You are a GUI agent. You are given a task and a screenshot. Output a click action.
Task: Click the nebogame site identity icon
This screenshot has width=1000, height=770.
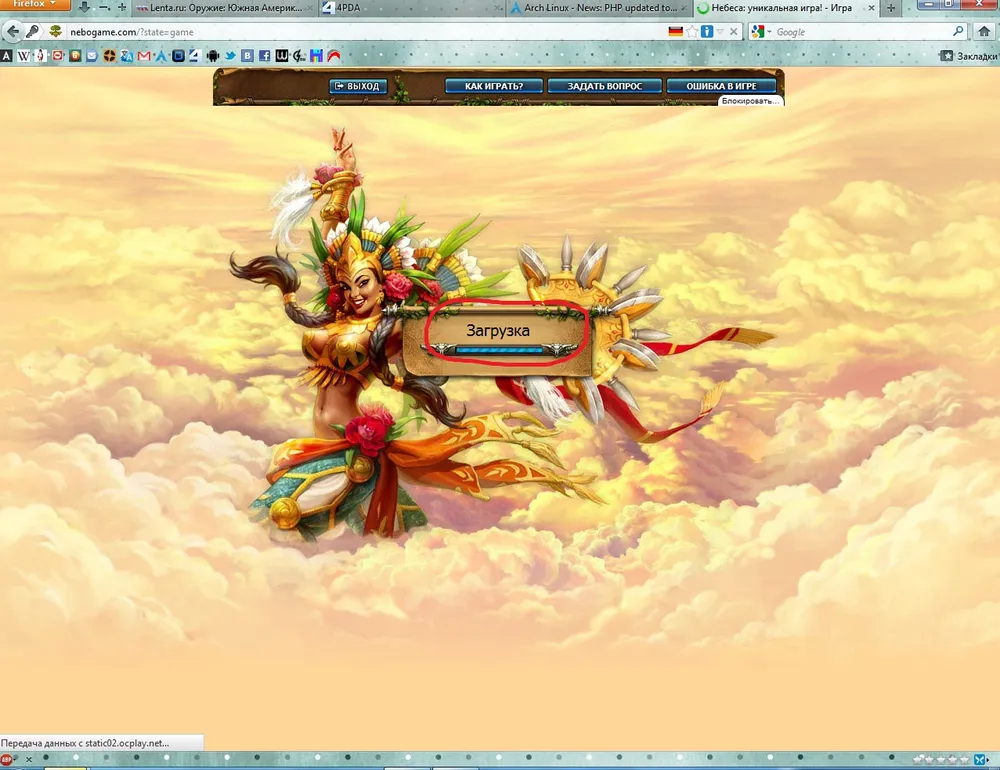pyautogui.click(x=56, y=31)
